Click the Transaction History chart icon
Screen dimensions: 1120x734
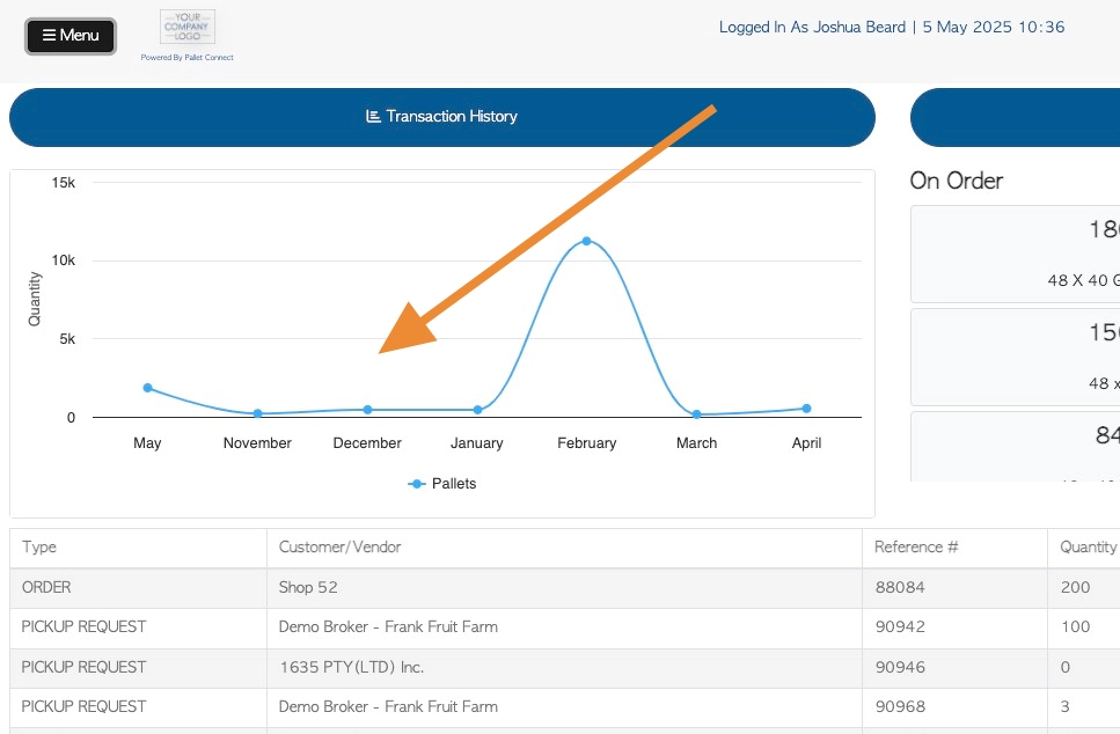[373, 116]
